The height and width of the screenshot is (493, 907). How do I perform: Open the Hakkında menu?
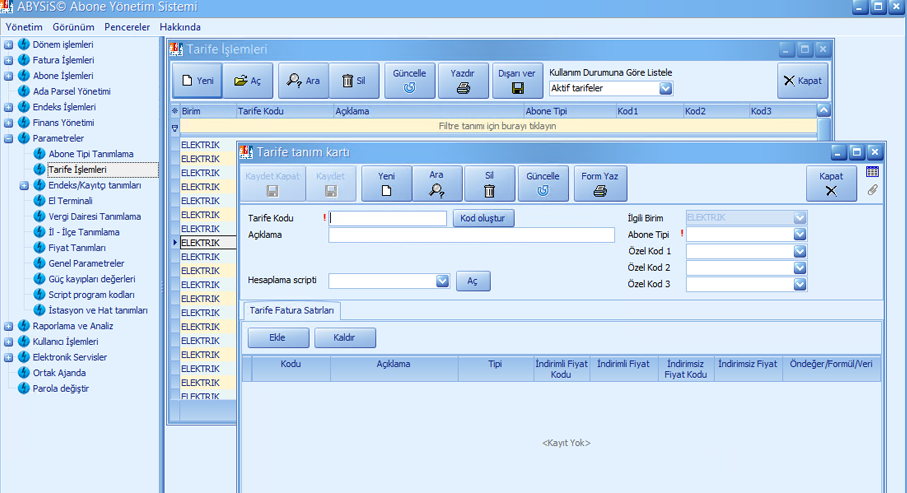click(x=180, y=27)
